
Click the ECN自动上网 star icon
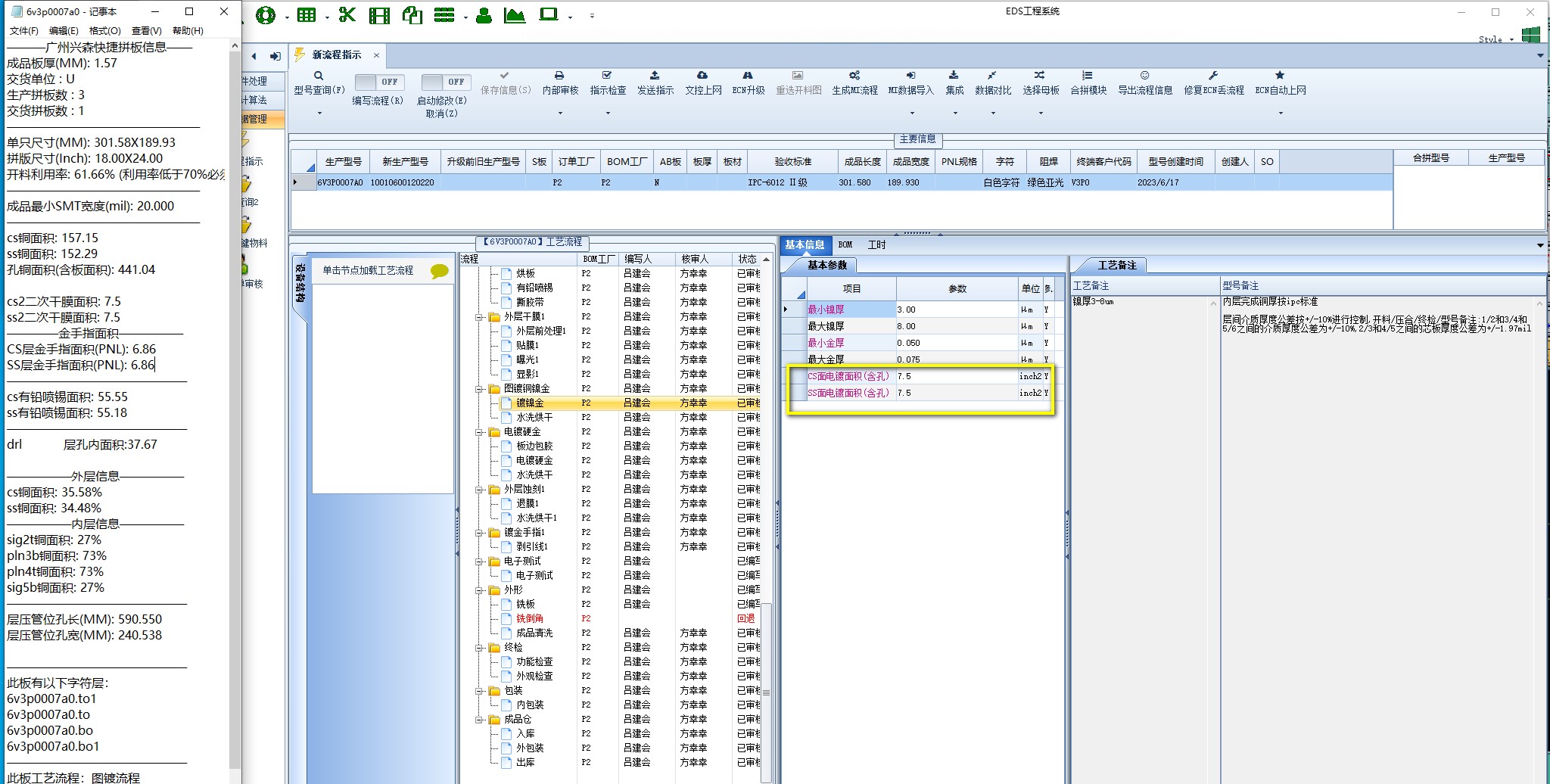(1280, 76)
